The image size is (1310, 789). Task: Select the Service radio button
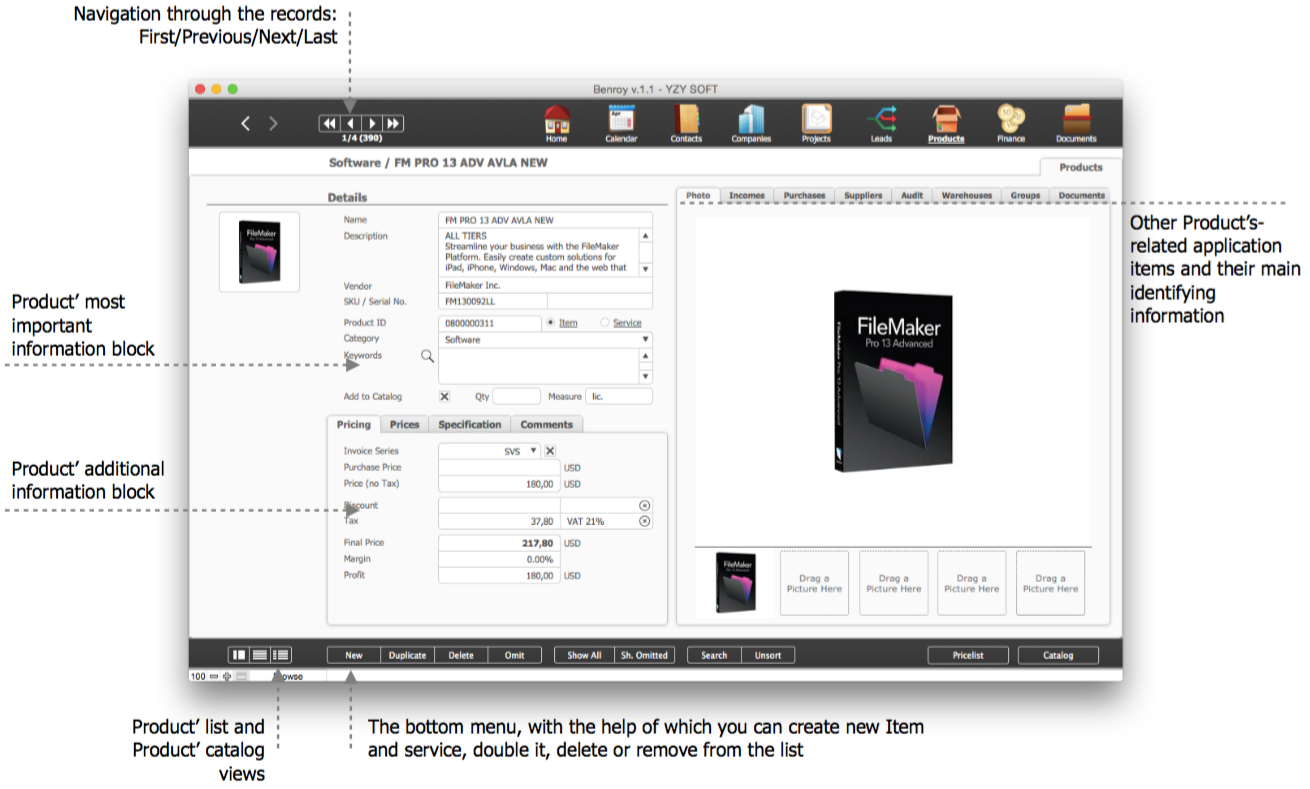605,323
